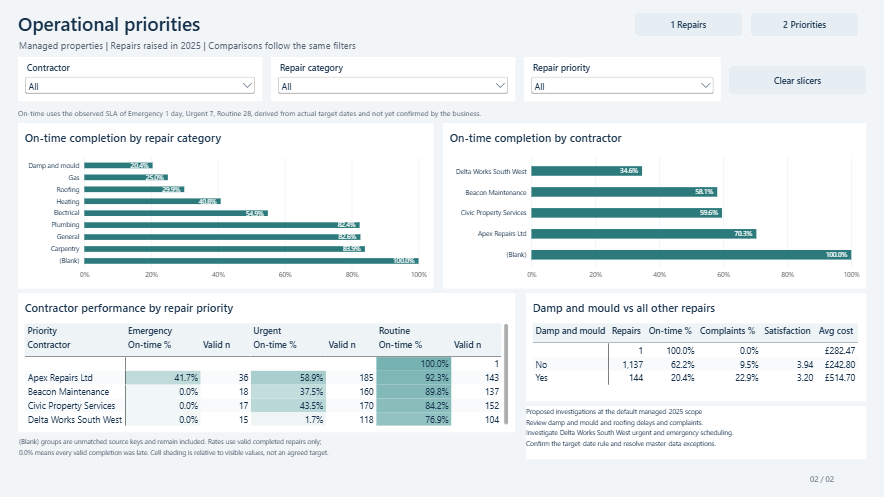Click the Damp and mould vs all other repairs title
The height and width of the screenshot is (497, 884).
624,308
